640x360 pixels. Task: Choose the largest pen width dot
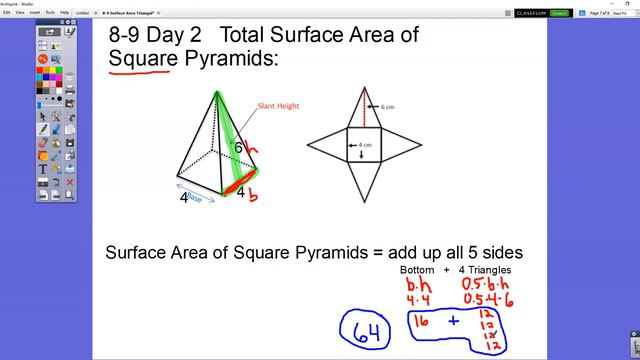60,99
